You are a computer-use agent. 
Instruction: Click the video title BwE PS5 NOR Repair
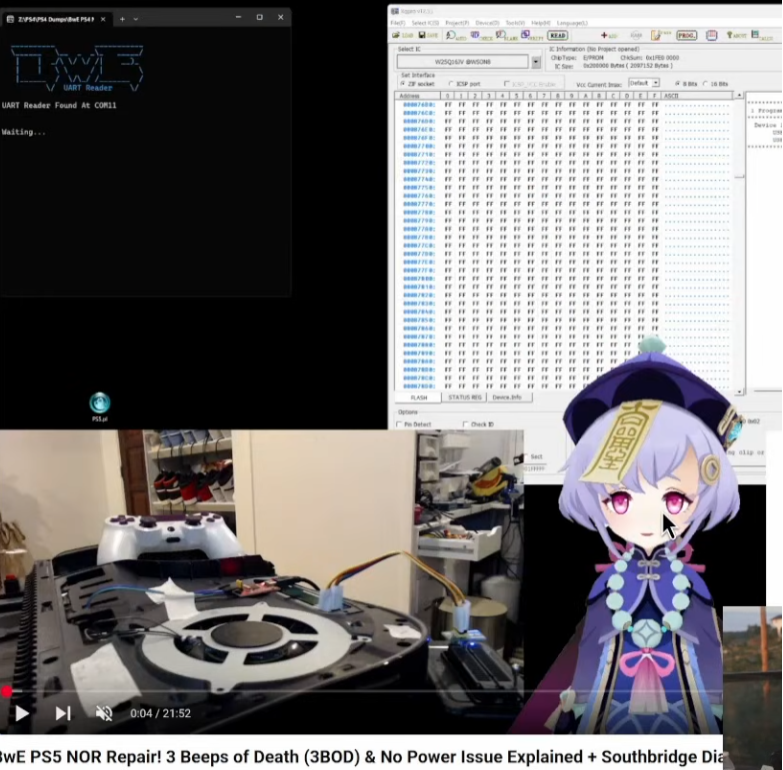(x=361, y=757)
